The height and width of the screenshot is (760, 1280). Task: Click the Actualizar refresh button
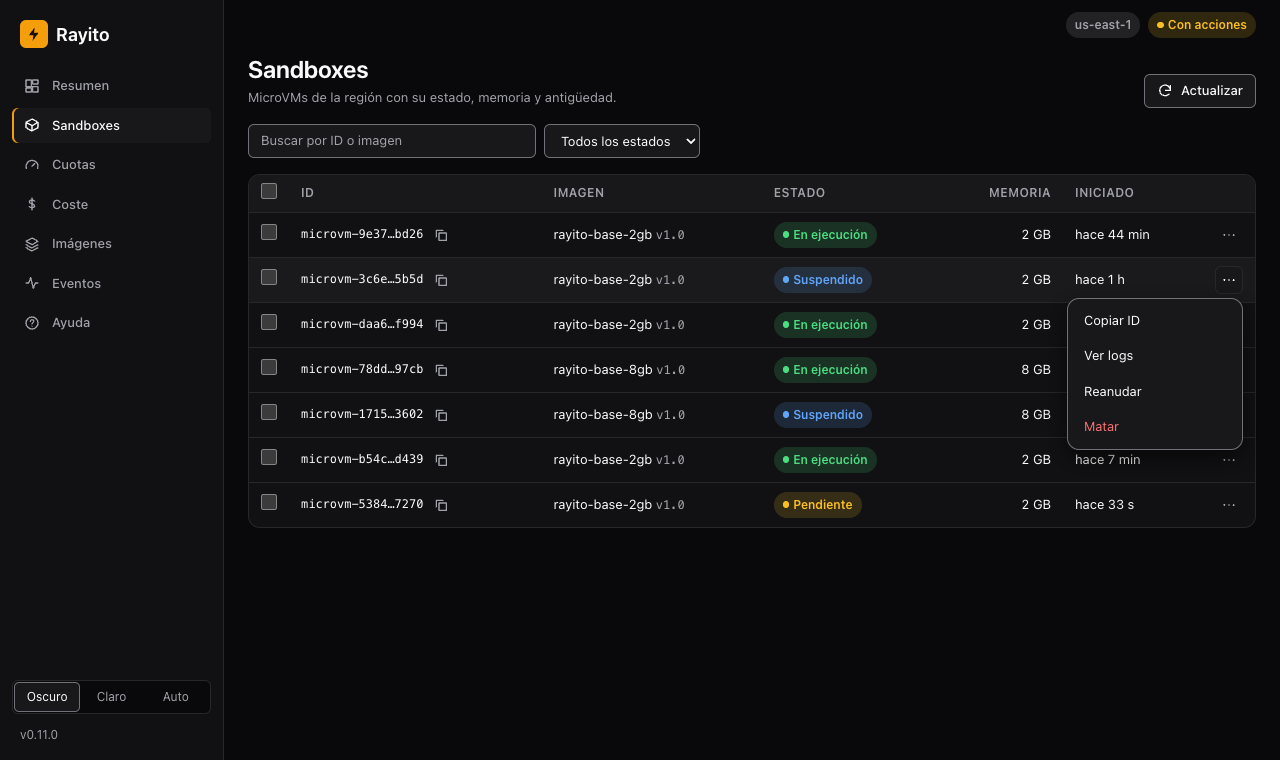(x=1200, y=90)
